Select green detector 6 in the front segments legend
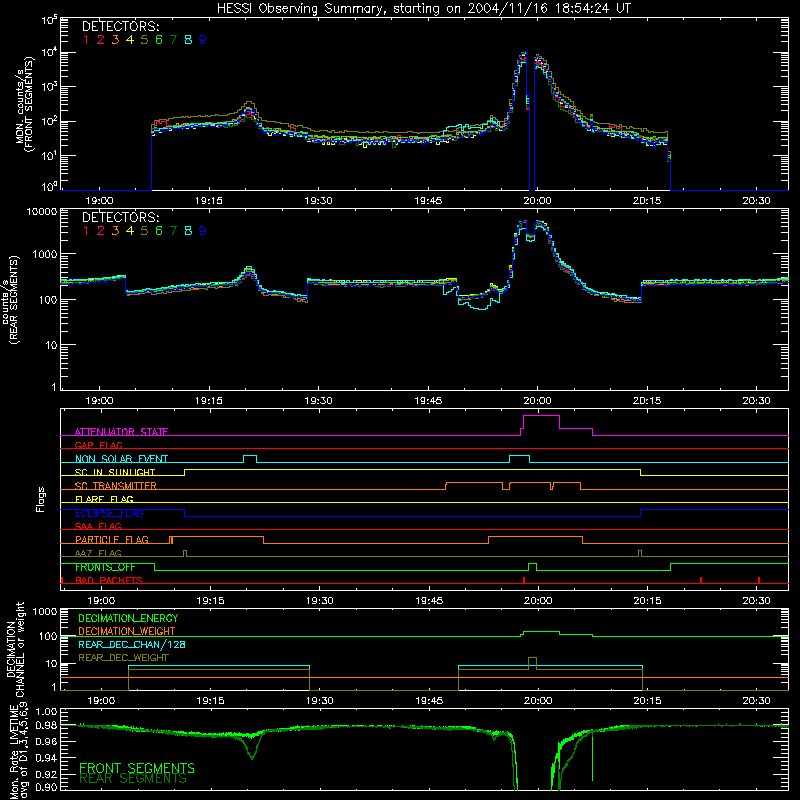800x800 pixels. click(159, 40)
